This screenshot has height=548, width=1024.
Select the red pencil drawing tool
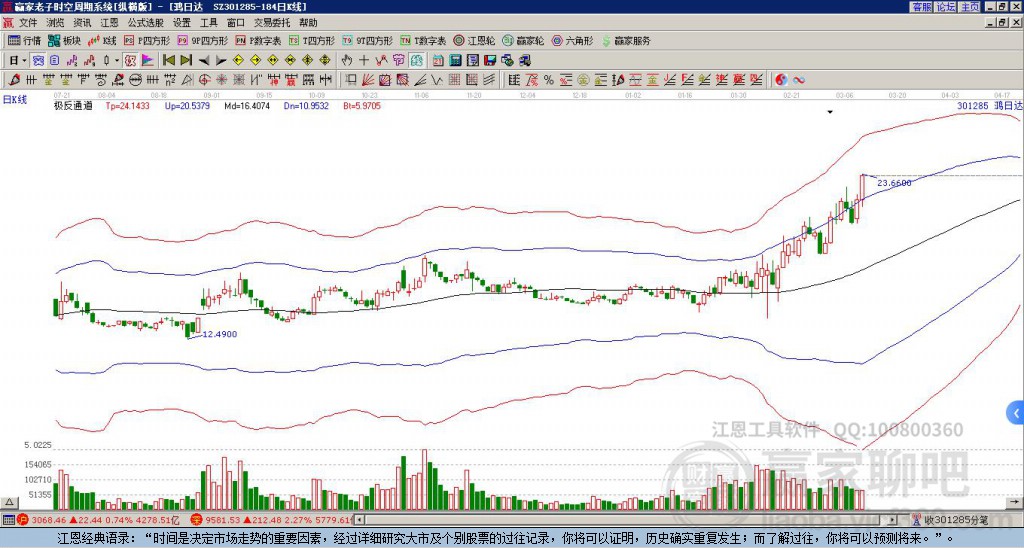click(13, 80)
